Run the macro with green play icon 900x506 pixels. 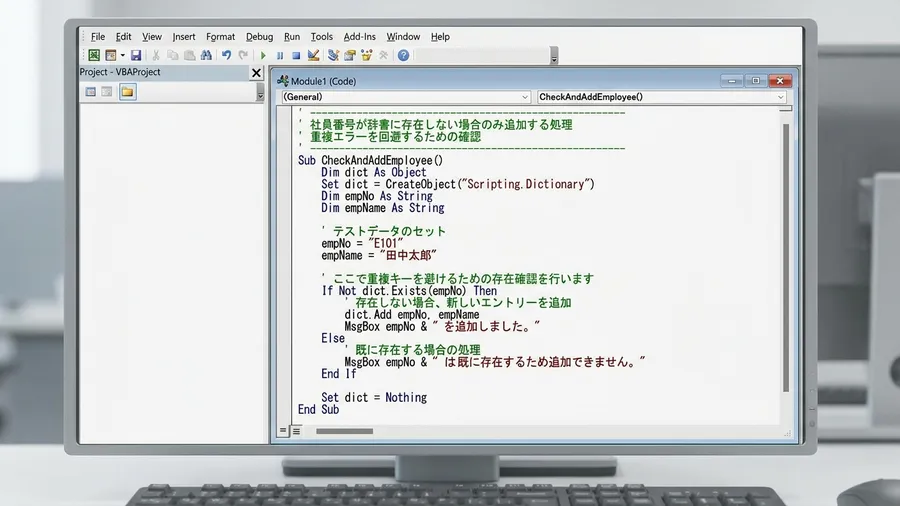[x=263, y=56]
